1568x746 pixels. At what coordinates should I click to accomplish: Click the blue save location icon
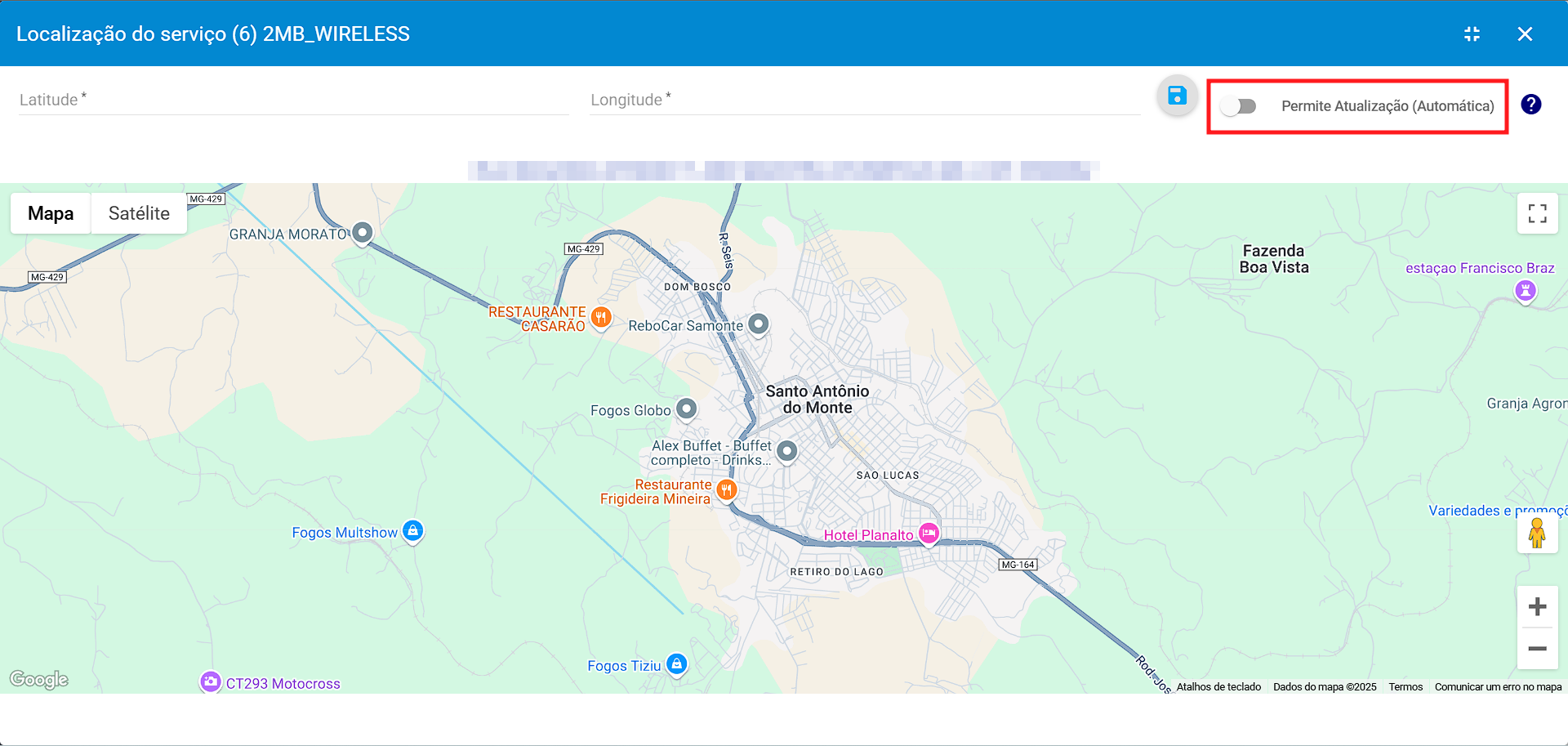tap(1177, 96)
